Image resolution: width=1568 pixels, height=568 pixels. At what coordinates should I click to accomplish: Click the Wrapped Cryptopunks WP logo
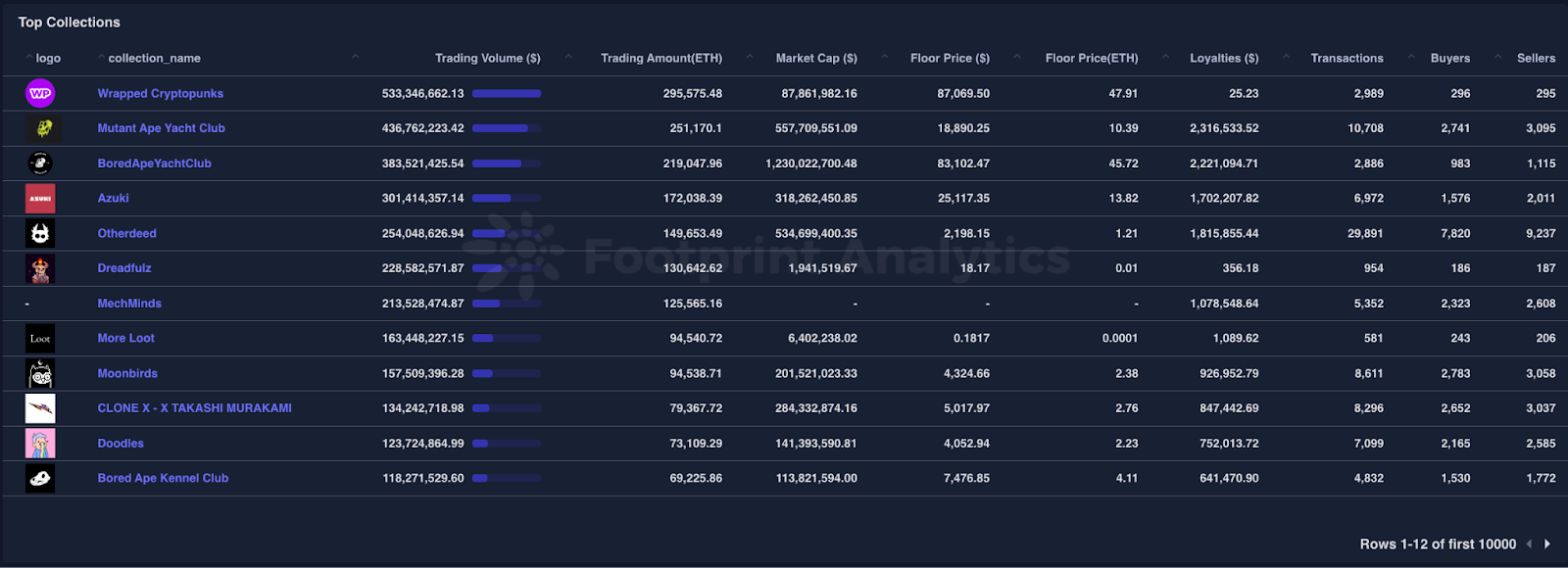click(x=39, y=93)
